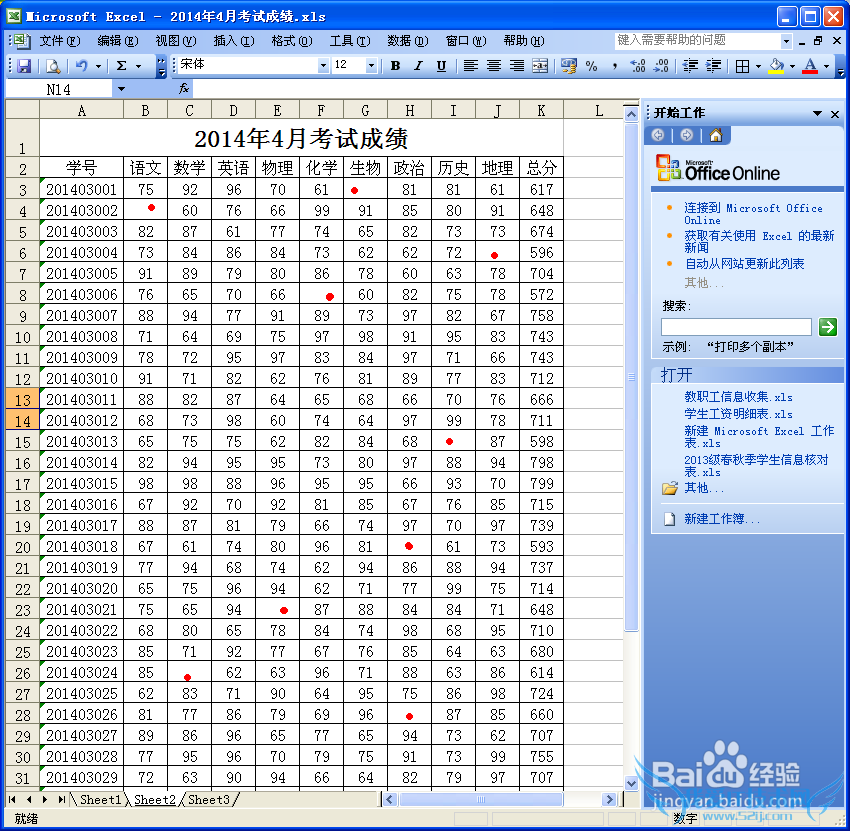Image resolution: width=850 pixels, height=831 pixels.
Task: Expand the font size dropdown
Action: (x=371, y=66)
